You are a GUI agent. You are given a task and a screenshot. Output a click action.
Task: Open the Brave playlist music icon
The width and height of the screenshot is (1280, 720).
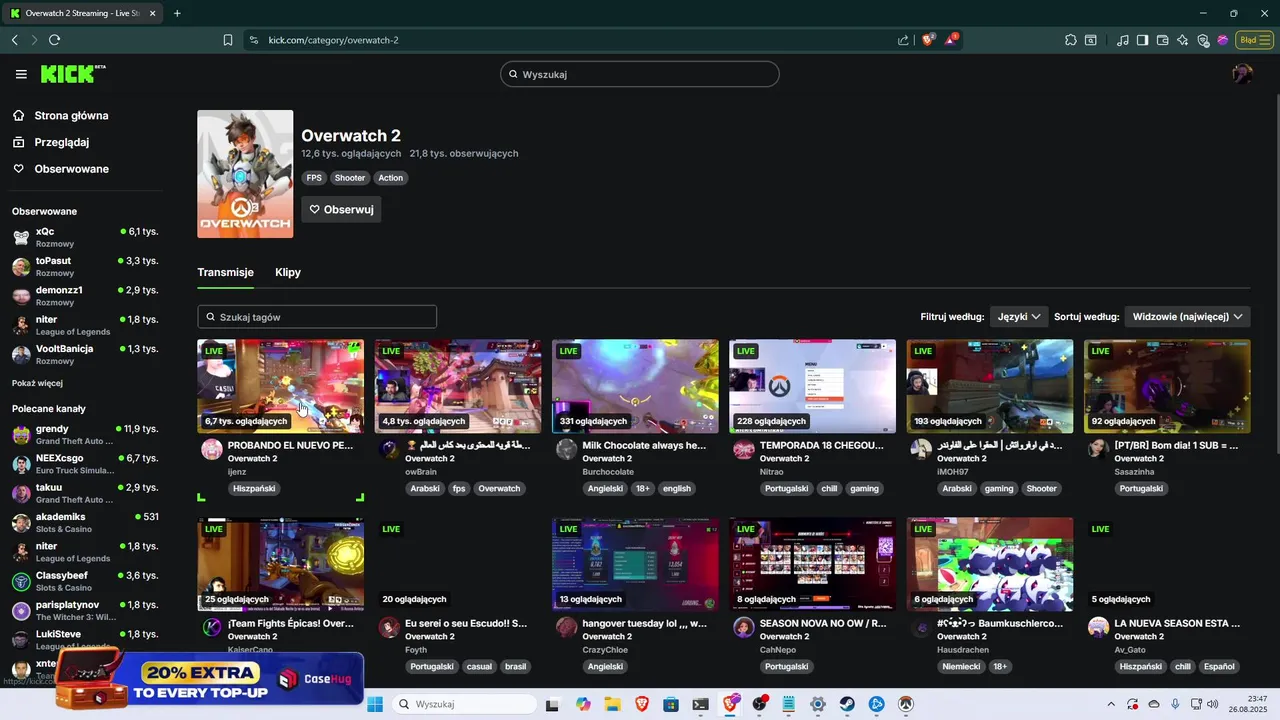(1122, 40)
